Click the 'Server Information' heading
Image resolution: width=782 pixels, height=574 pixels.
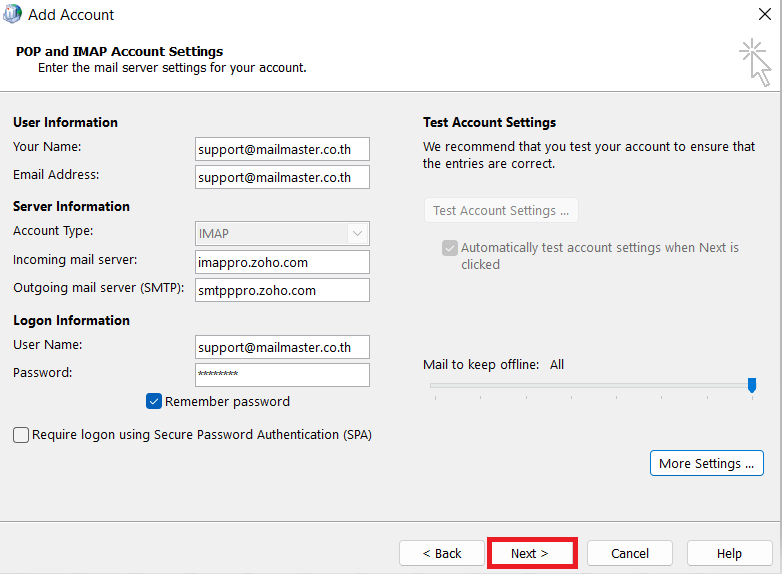coord(71,206)
